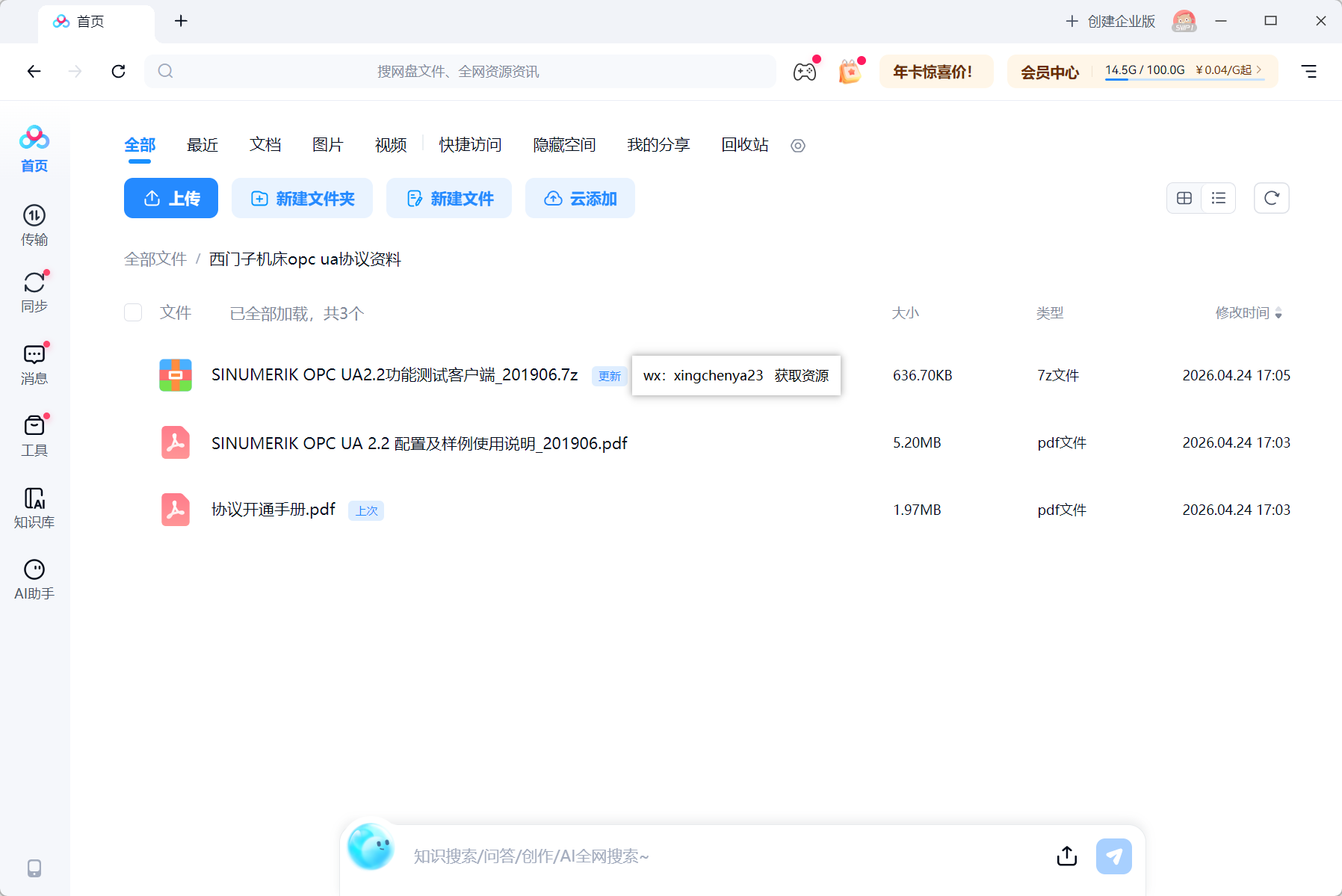Screen dimensions: 1342x896
Task: Open the 隐藏空间 tab
Action: pyautogui.click(x=564, y=145)
